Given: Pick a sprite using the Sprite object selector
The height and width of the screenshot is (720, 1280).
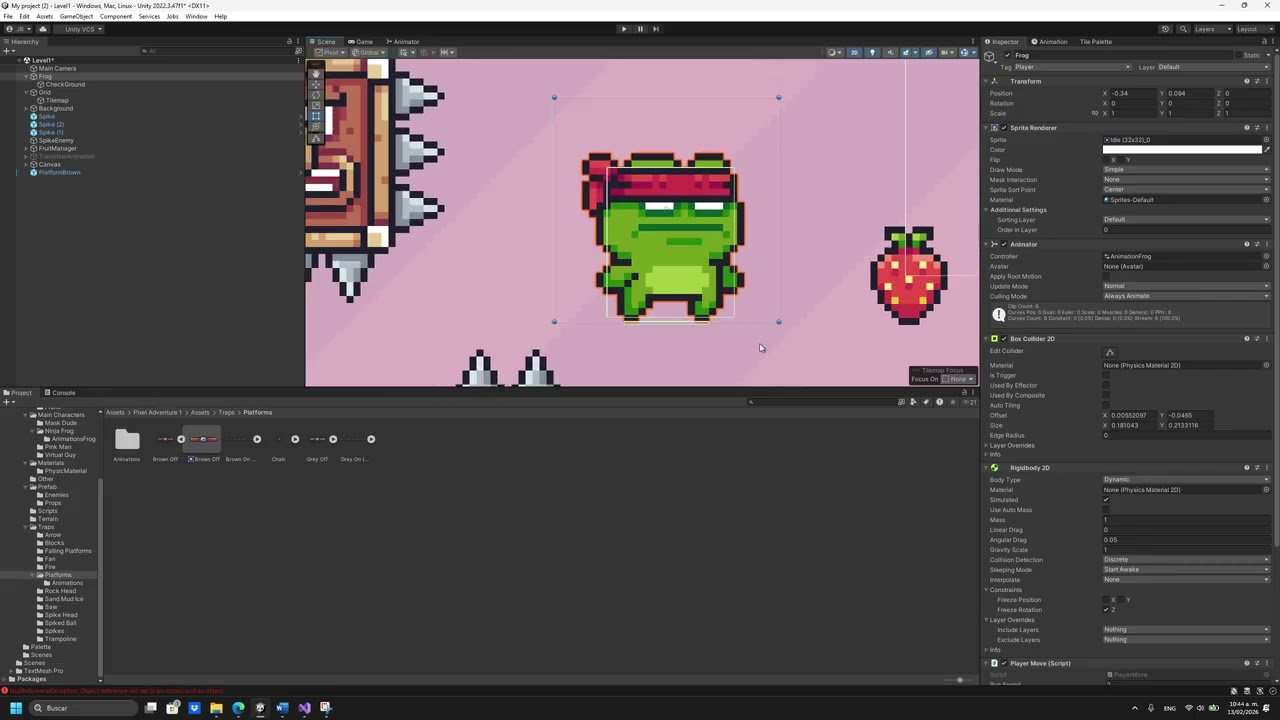Looking at the screenshot, I should click(1266, 140).
